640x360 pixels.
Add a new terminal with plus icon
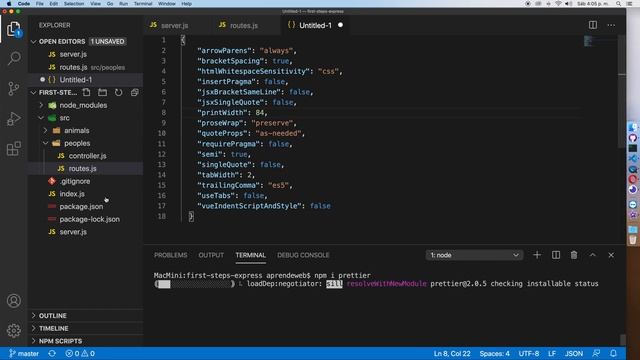[x=537, y=255]
